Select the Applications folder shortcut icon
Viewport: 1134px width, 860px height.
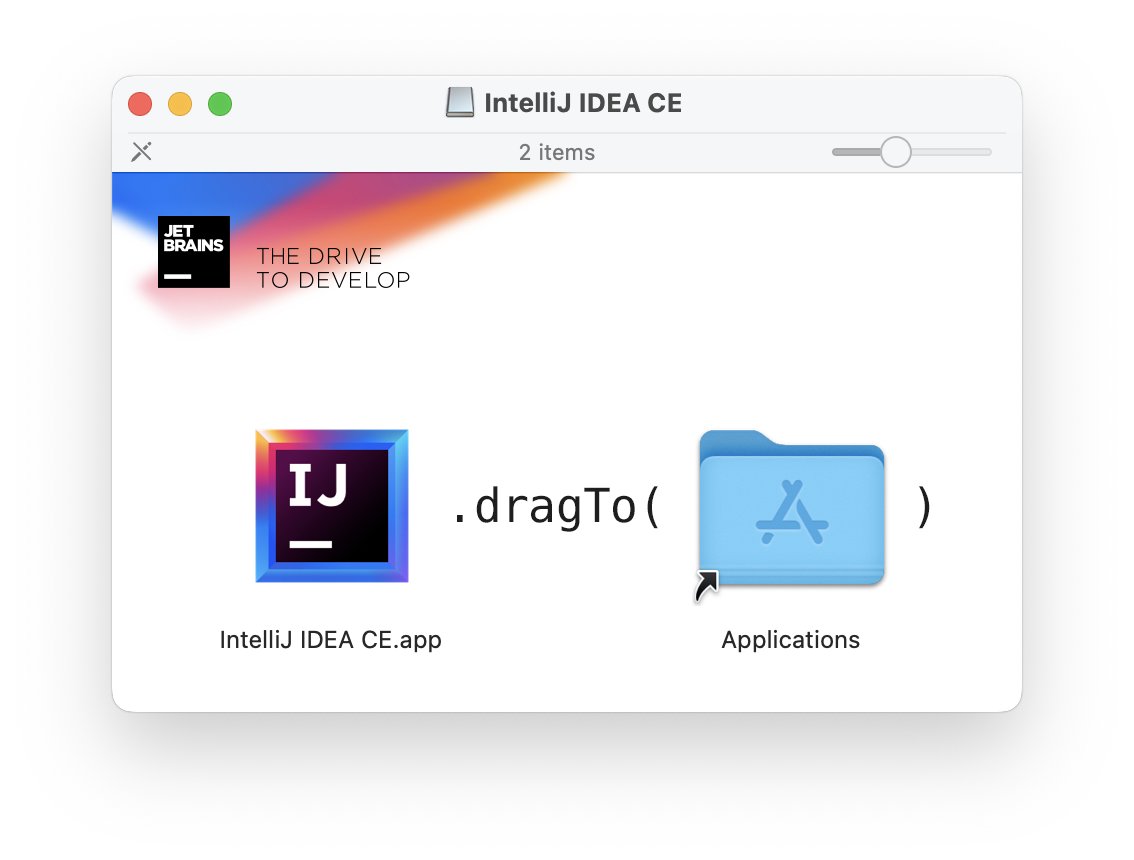791,510
